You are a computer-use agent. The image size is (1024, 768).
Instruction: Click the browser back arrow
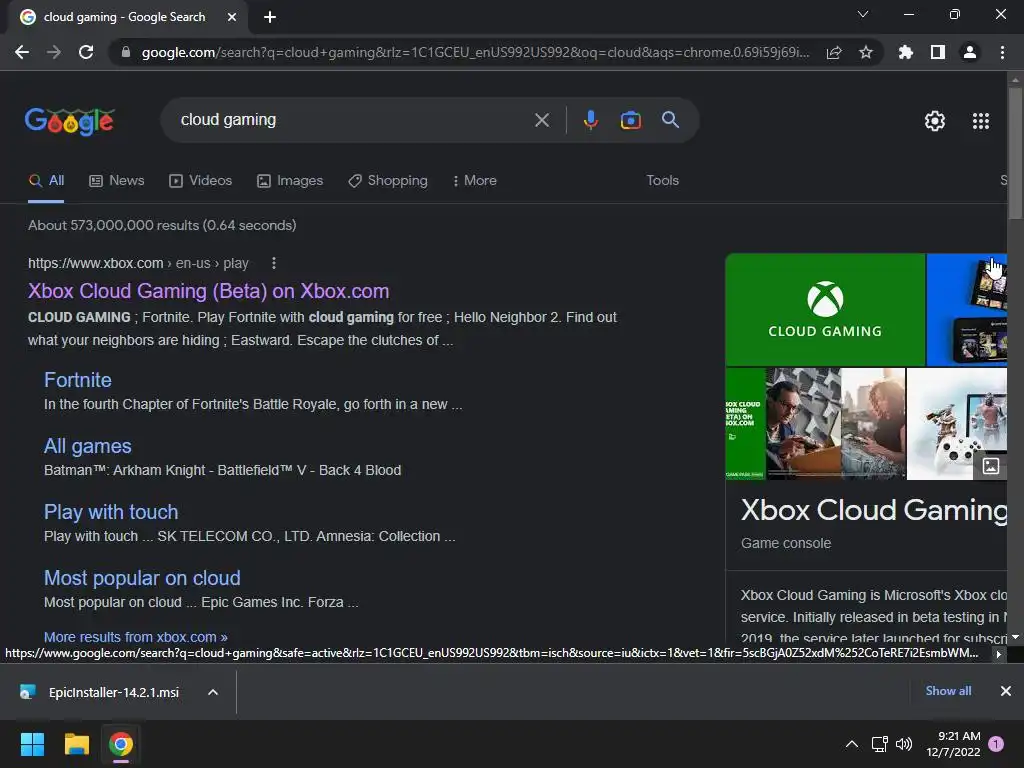coord(22,52)
